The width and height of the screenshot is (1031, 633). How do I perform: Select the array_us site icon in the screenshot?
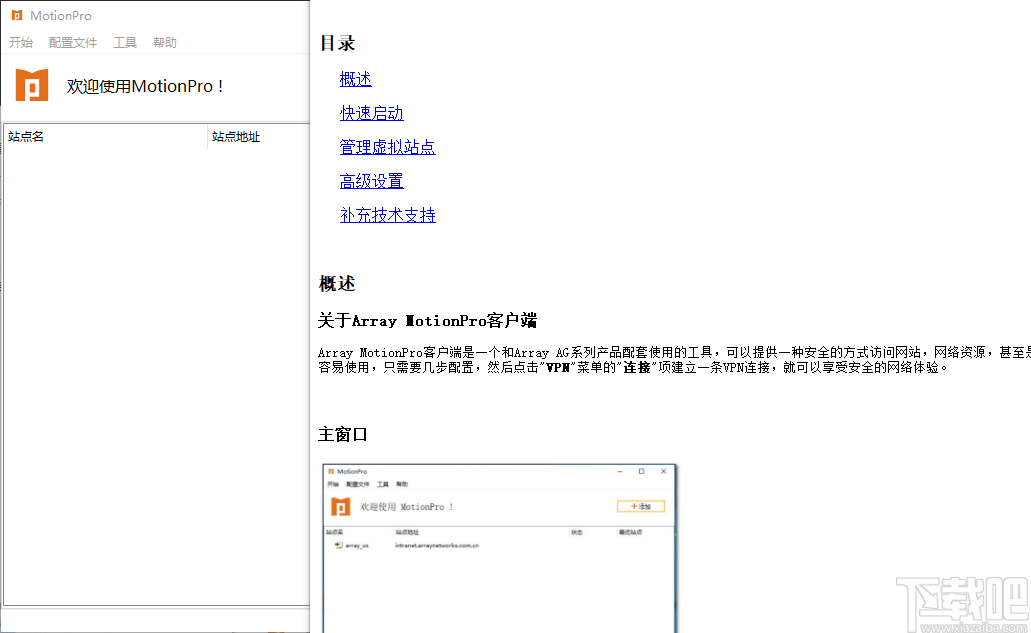point(338,546)
